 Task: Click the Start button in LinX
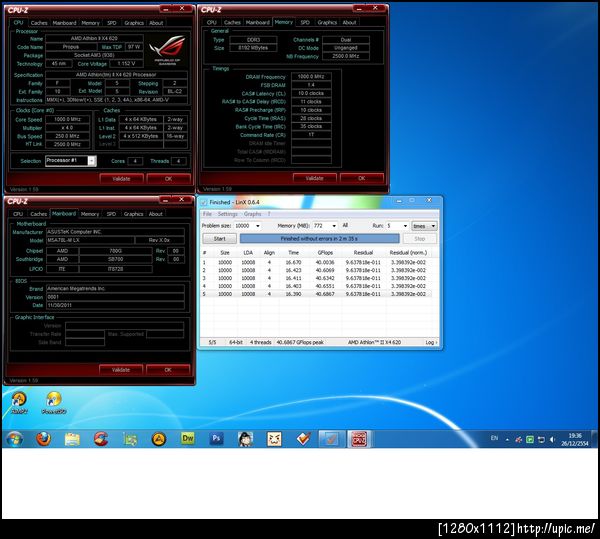(219, 239)
